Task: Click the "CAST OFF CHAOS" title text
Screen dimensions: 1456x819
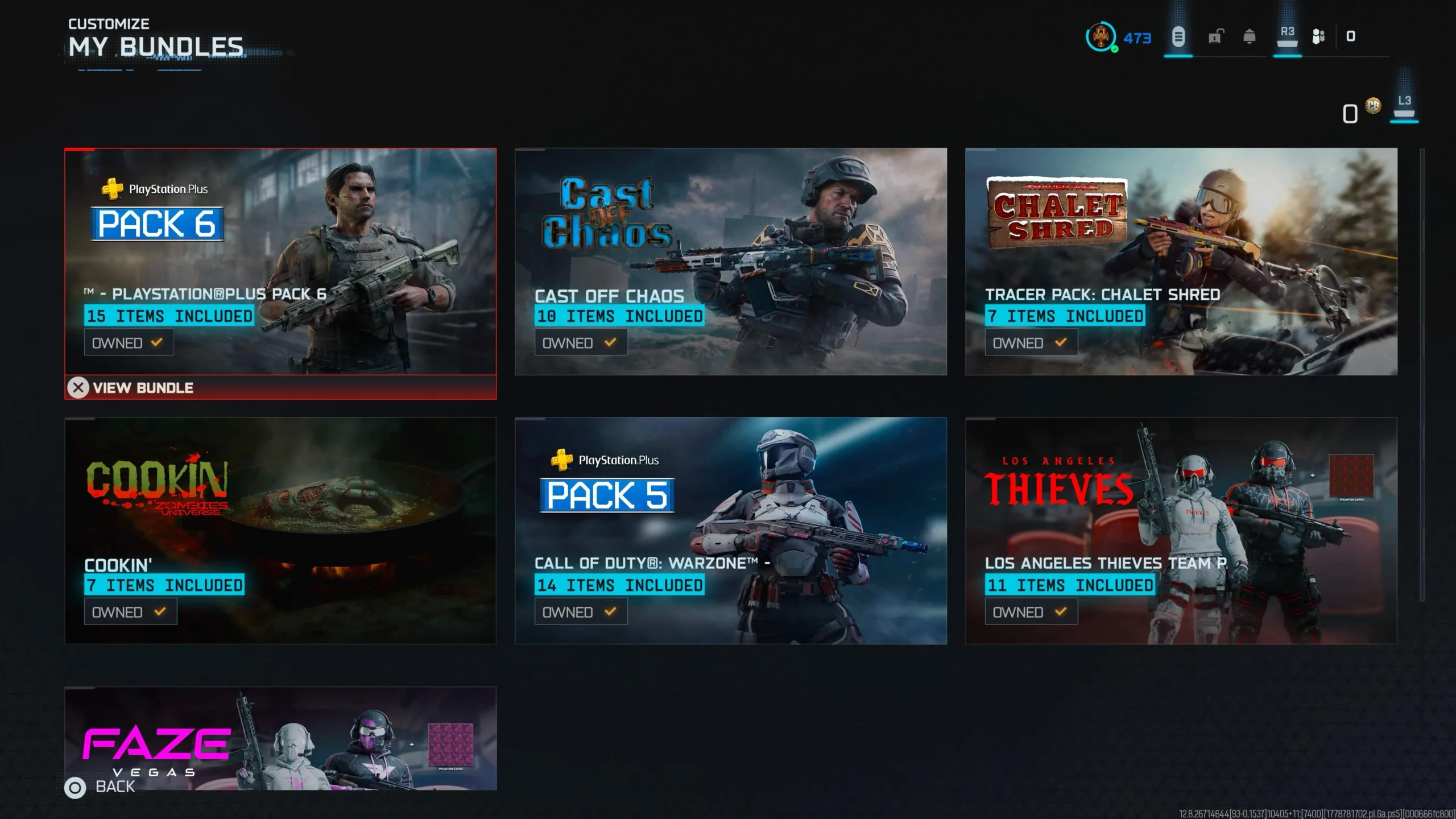Action: 609,296
